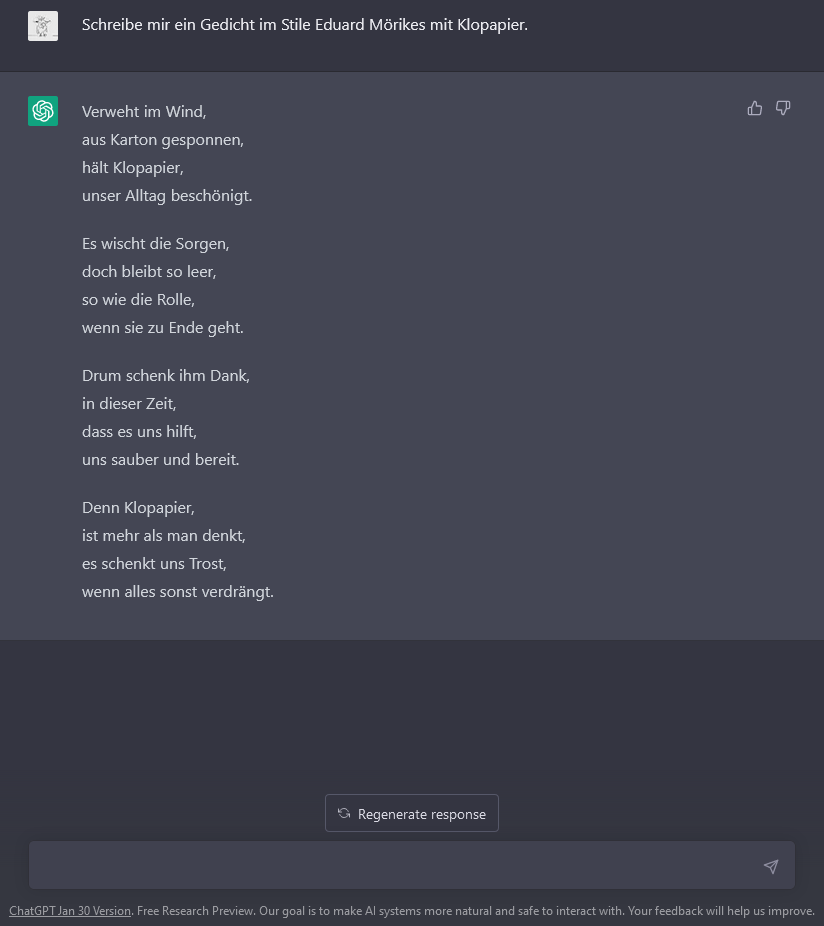Click the paper-plane send message icon
Image resolution: width=824 pixels, height=926 pixels.
pyautogui.click(x=770, y=866)
